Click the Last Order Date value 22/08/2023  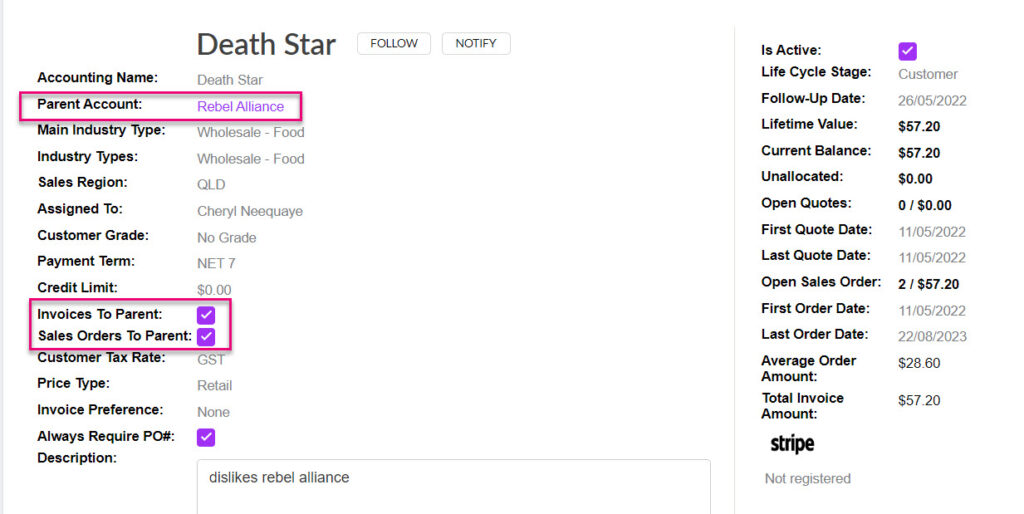click(x=932, y=337)
